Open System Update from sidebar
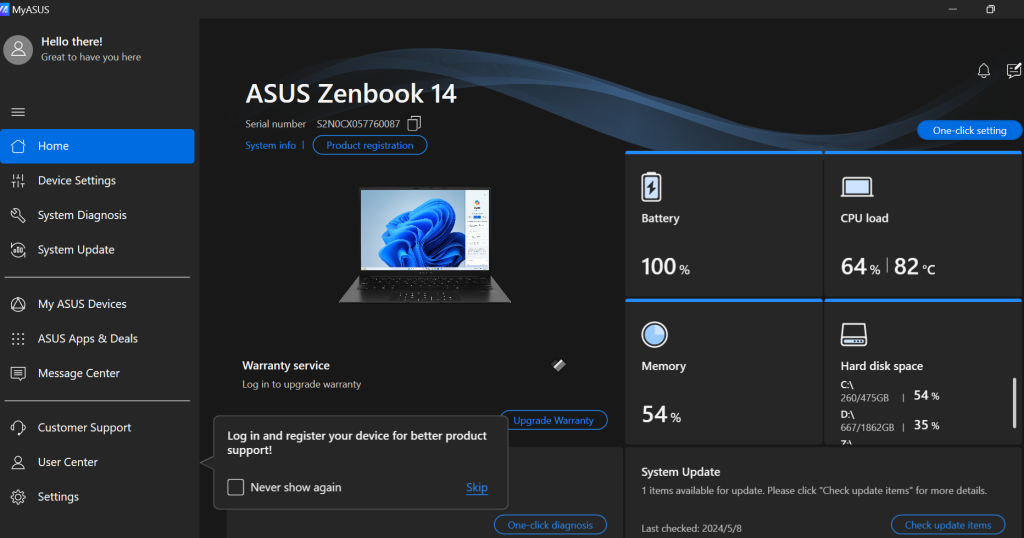 point(76,250)
